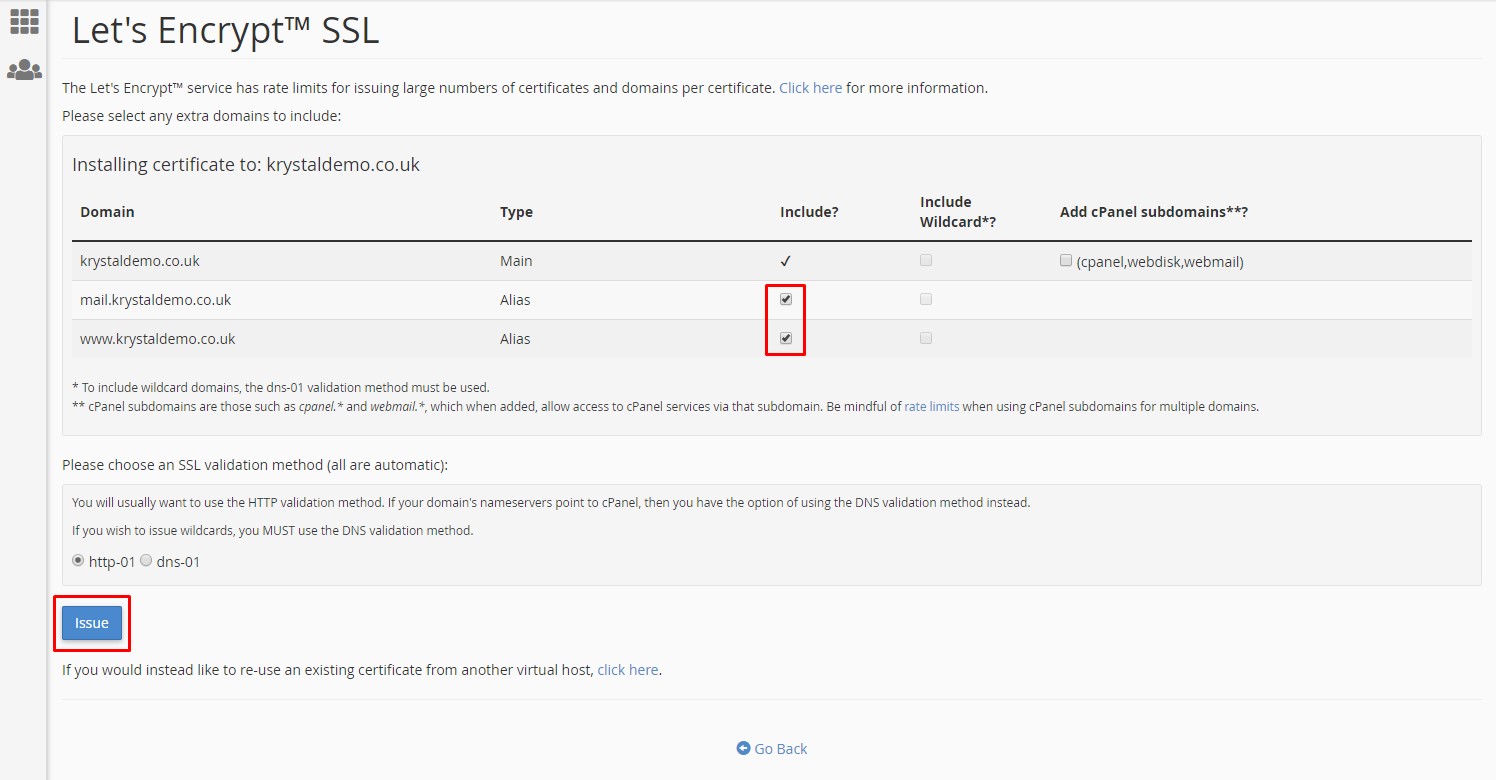Open the rate limits information via Click here
The height and width of the screenshot is (780, 1496).
coord(810,87)
